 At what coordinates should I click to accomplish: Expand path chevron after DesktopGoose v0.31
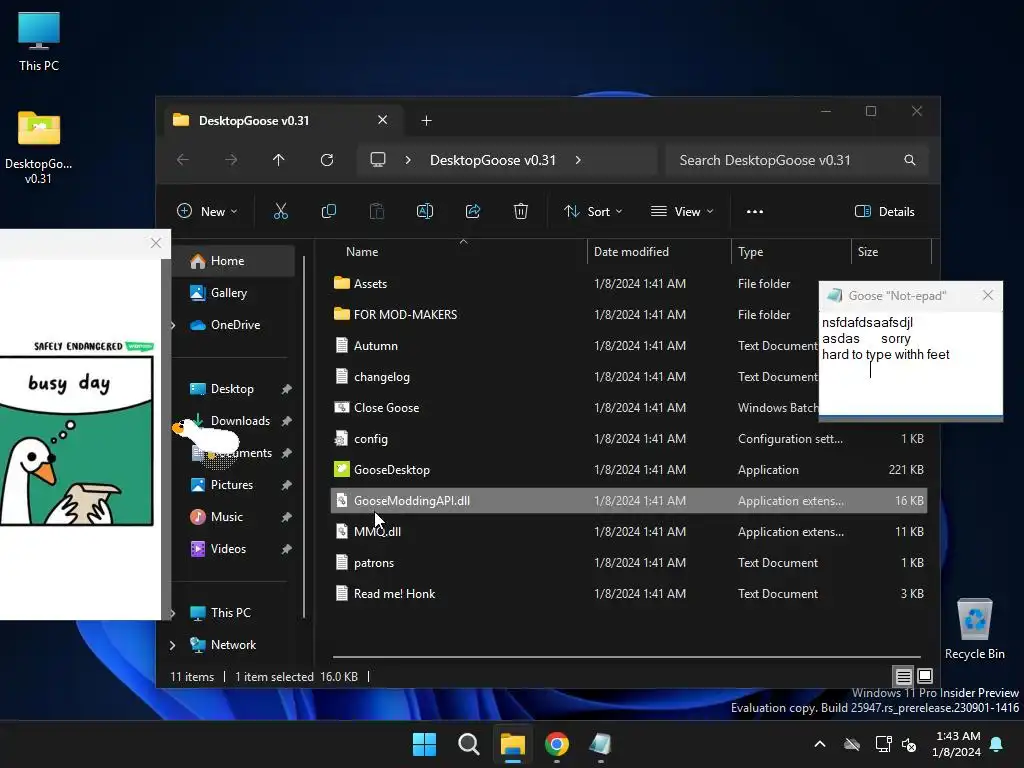(x=578, y=160)
